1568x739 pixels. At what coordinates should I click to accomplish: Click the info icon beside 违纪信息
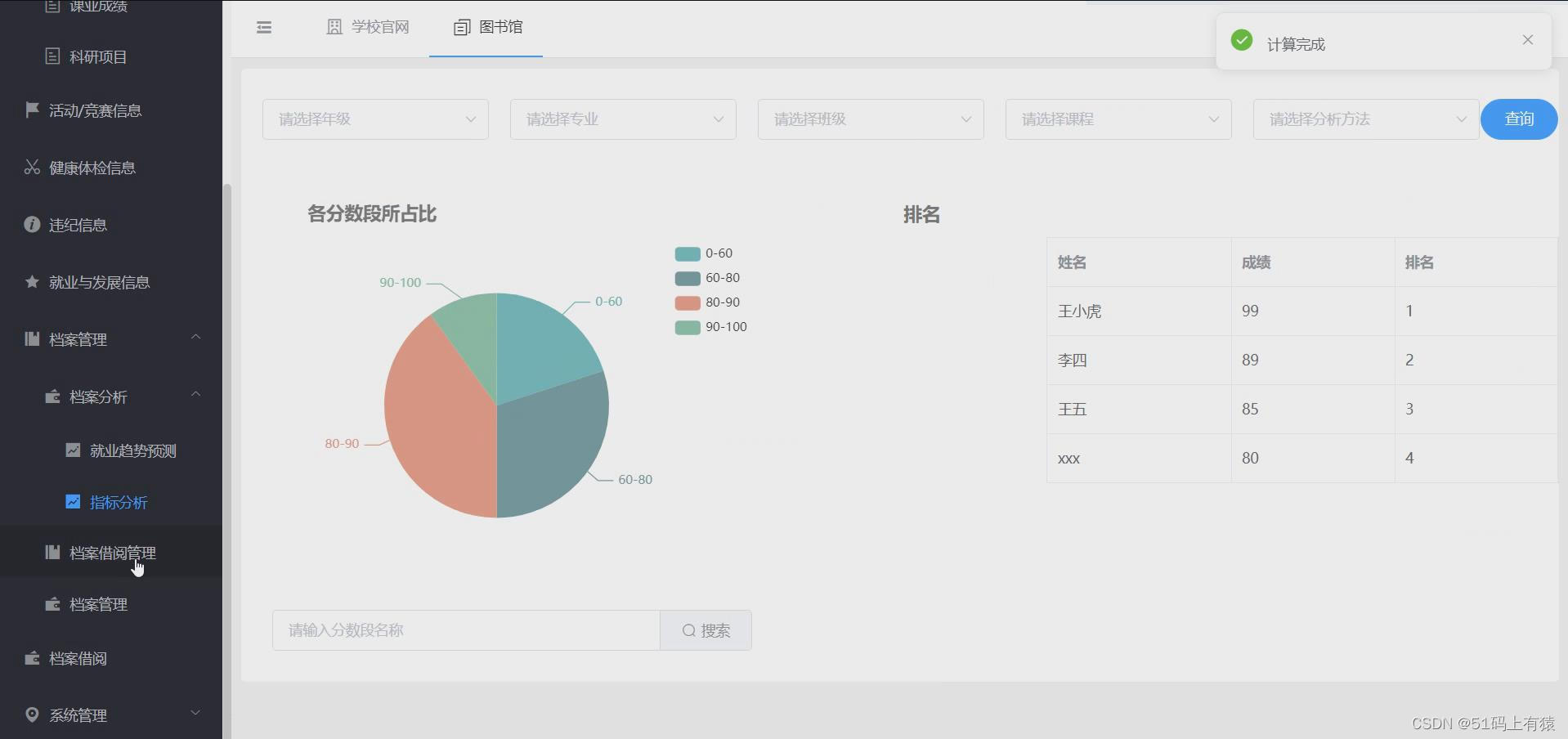click(32, 224)
